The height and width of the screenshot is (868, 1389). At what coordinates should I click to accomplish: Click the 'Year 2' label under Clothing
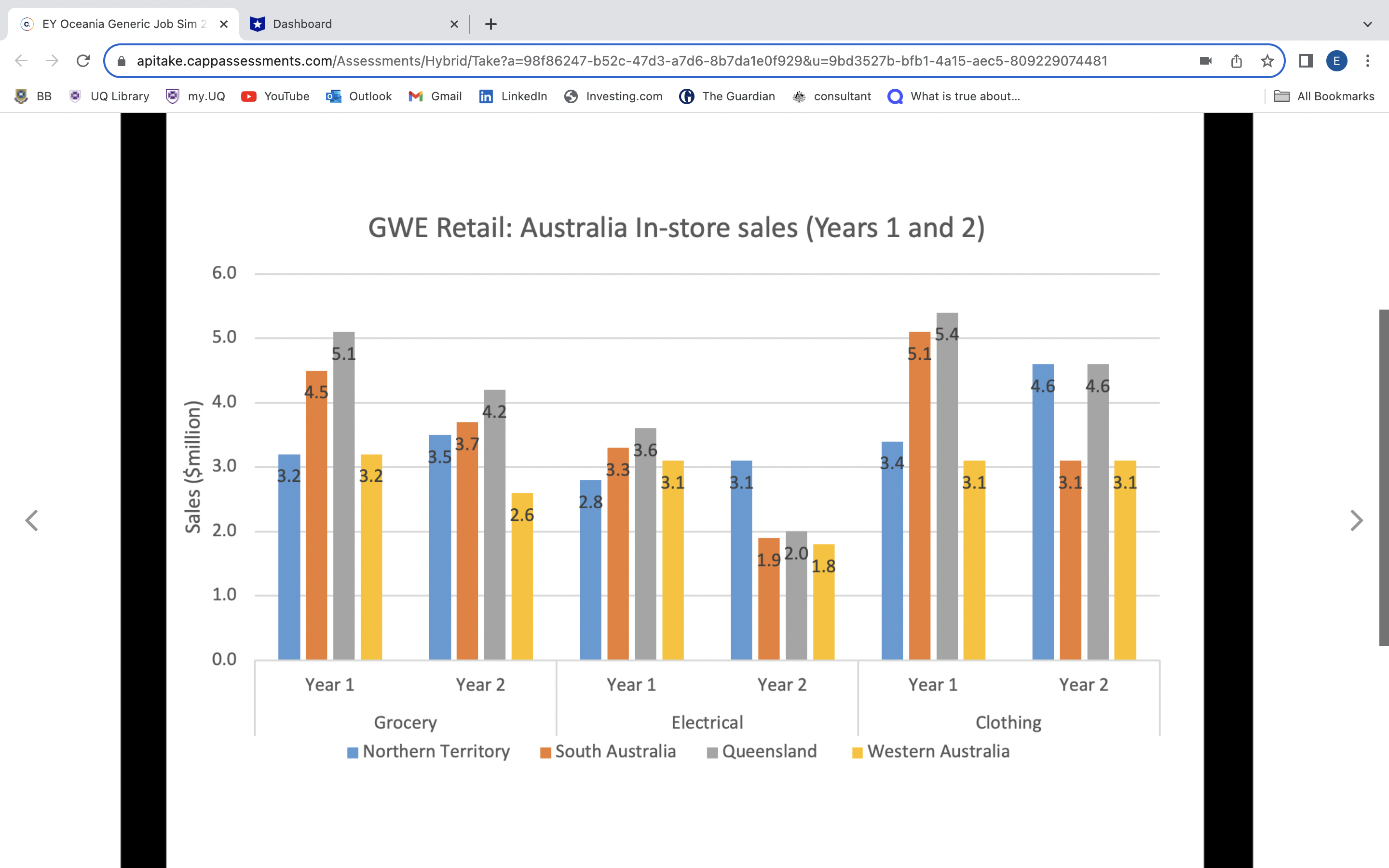click(x=1084, y=684)
